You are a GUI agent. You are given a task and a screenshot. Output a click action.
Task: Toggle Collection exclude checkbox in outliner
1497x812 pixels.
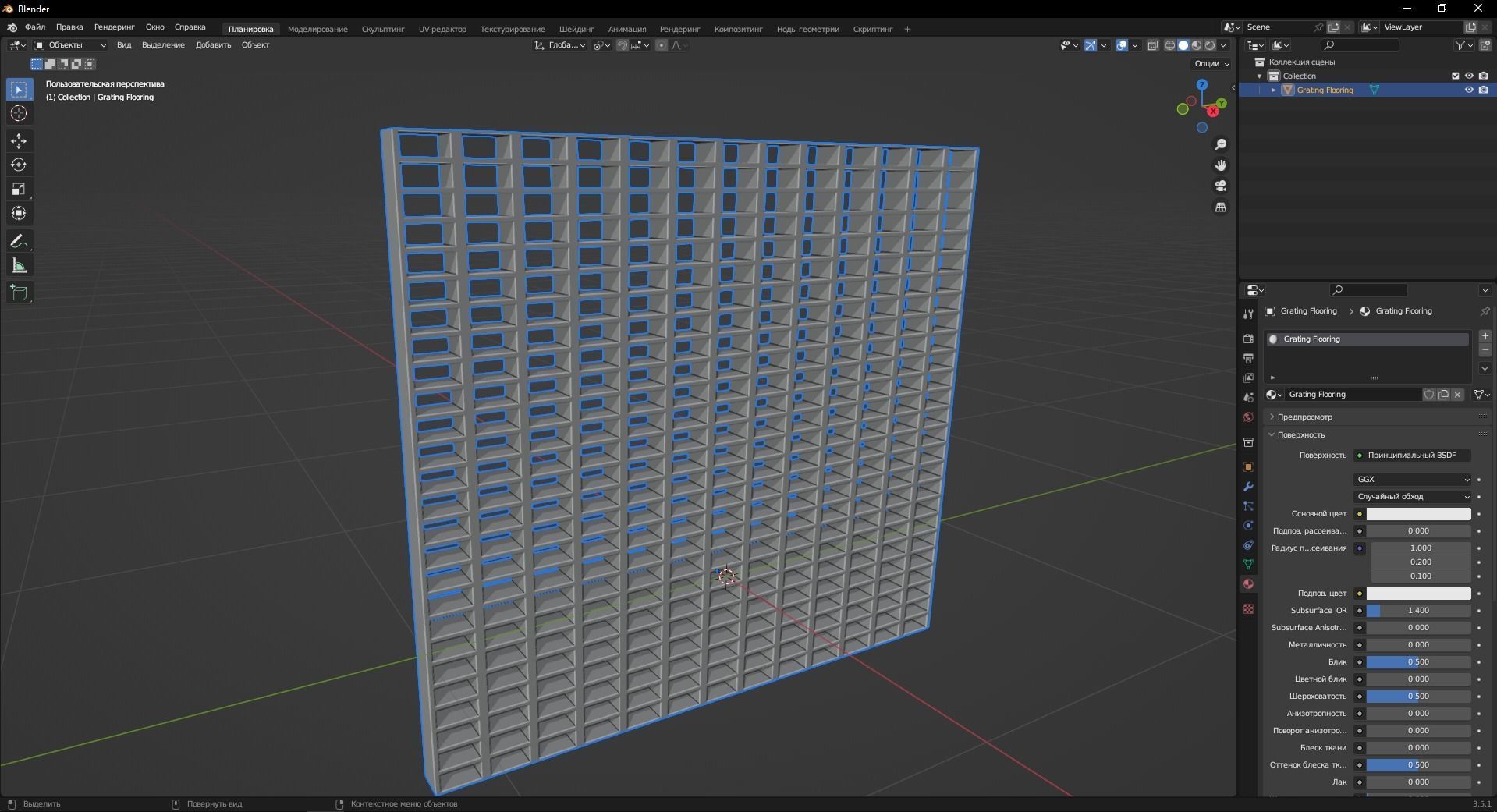pos(1455,76)
